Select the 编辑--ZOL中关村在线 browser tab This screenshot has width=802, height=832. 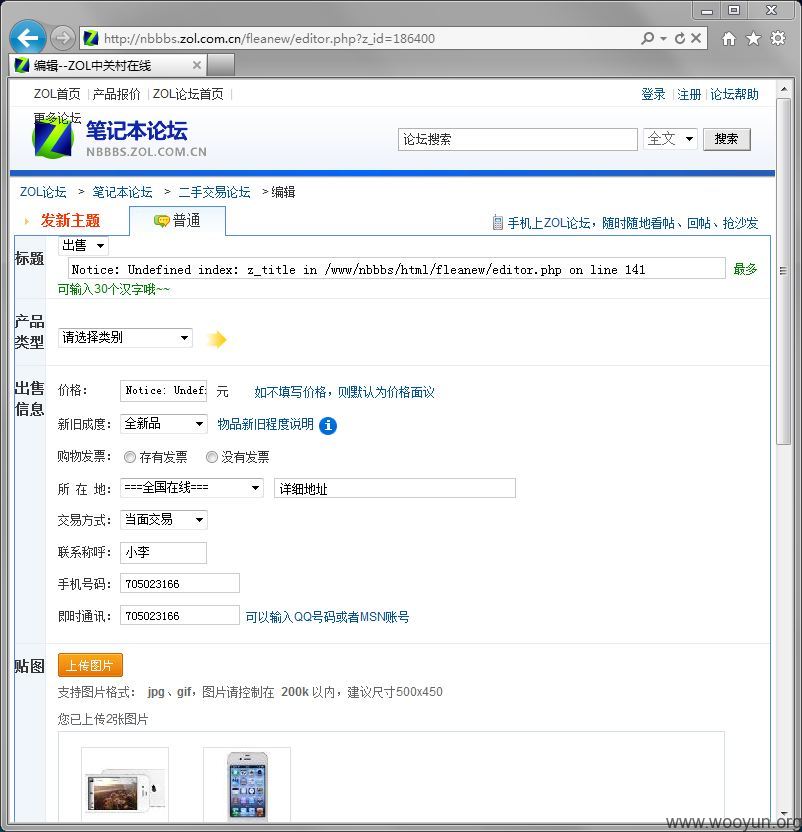point(108,65)
